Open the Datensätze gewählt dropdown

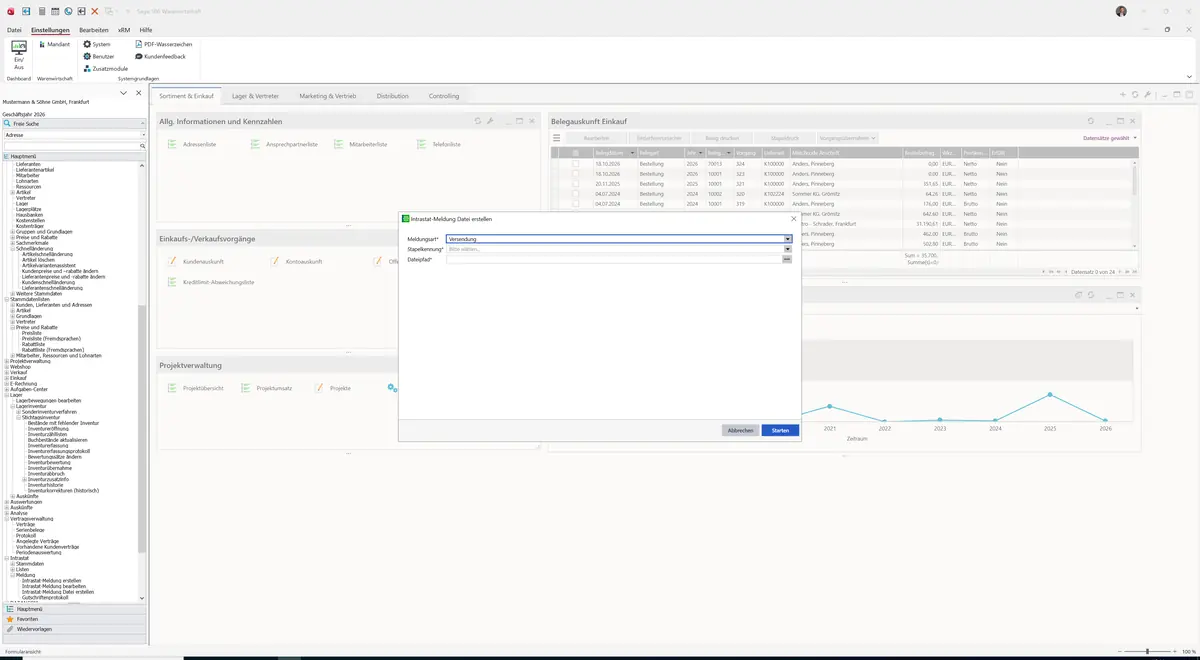(1110, 138)
